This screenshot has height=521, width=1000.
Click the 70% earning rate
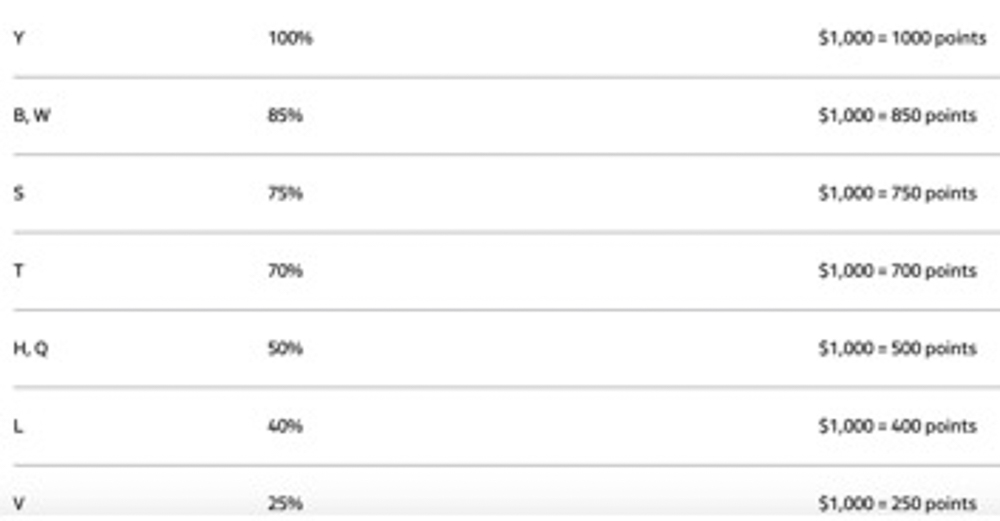[x=286, y=271]
